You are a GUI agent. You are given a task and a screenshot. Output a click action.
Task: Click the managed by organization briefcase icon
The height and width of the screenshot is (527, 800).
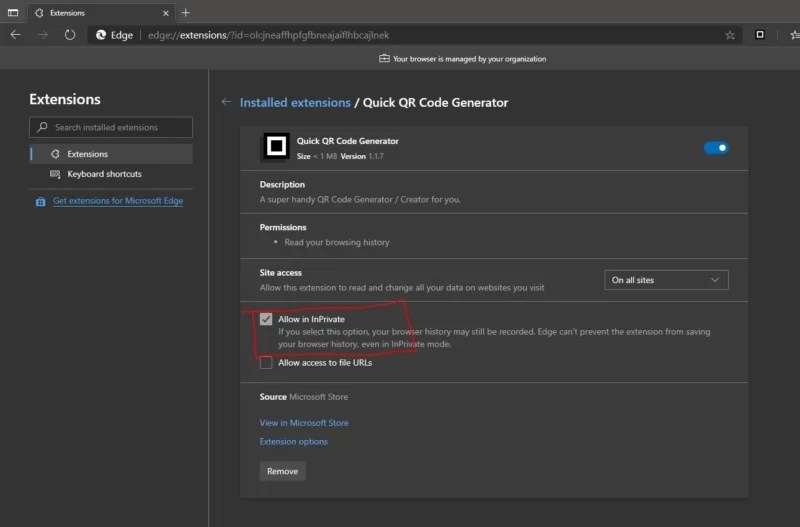pos(384,59)
